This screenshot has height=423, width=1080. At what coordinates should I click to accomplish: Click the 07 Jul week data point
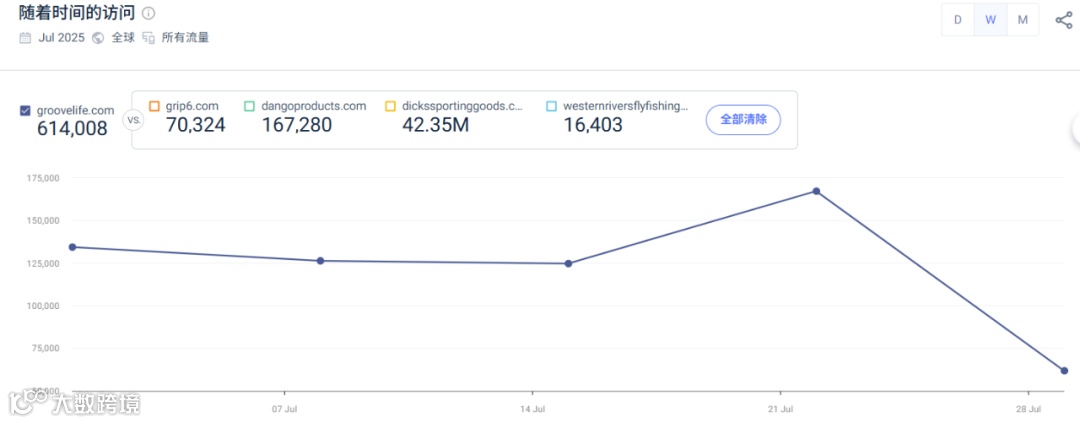(x=320, y=260)
